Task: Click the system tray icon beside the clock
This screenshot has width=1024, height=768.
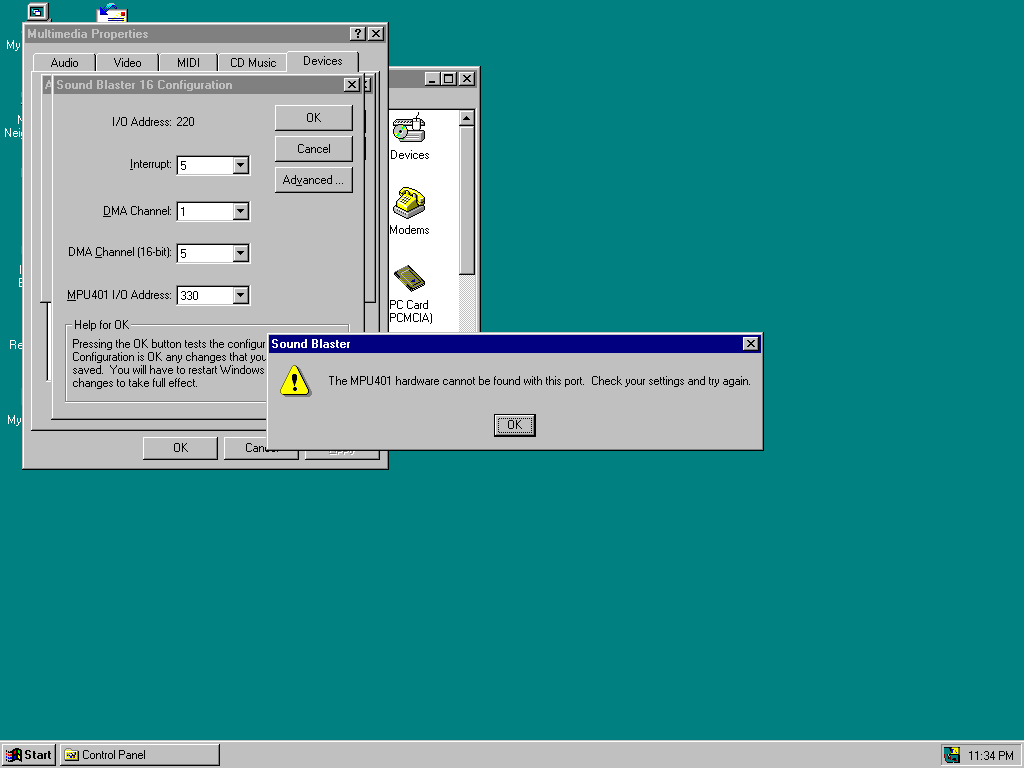Action: click(x=952, y=755)
